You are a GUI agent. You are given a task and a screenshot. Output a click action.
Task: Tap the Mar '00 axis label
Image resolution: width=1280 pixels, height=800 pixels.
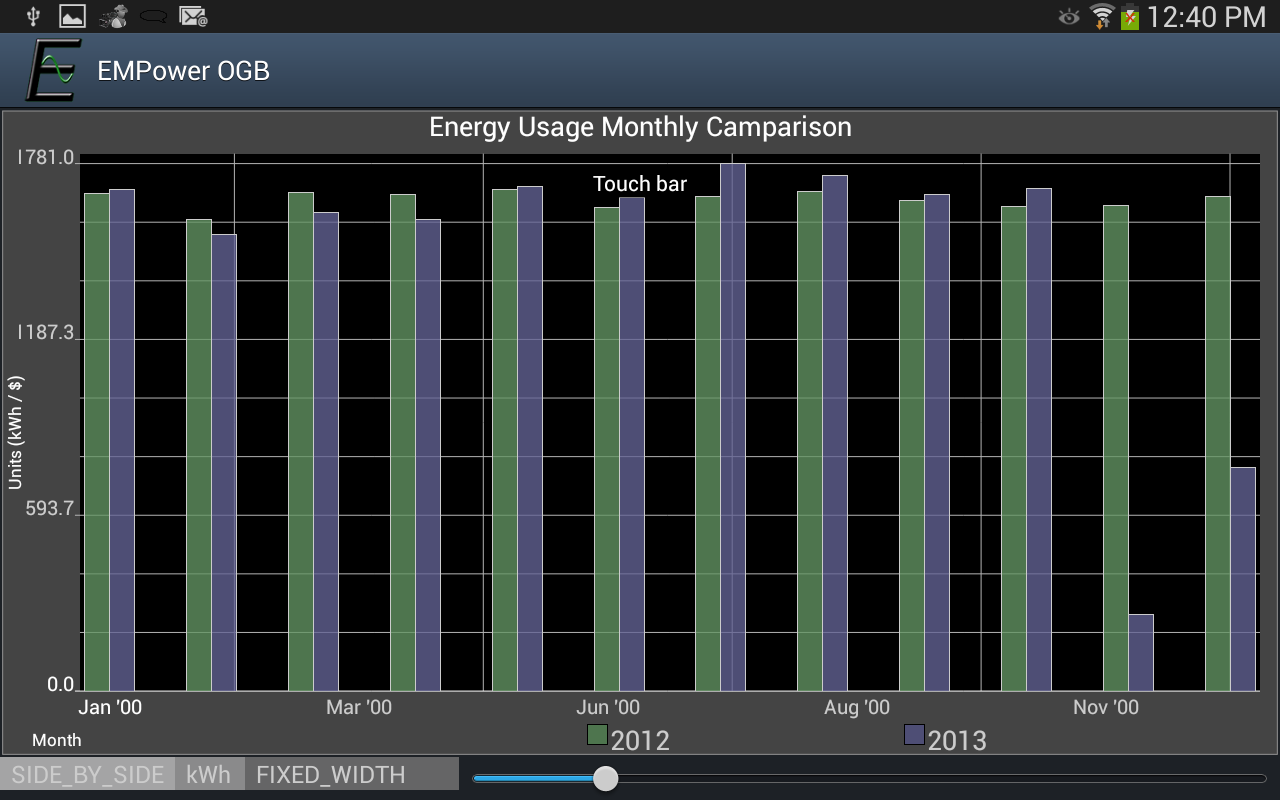359,708
